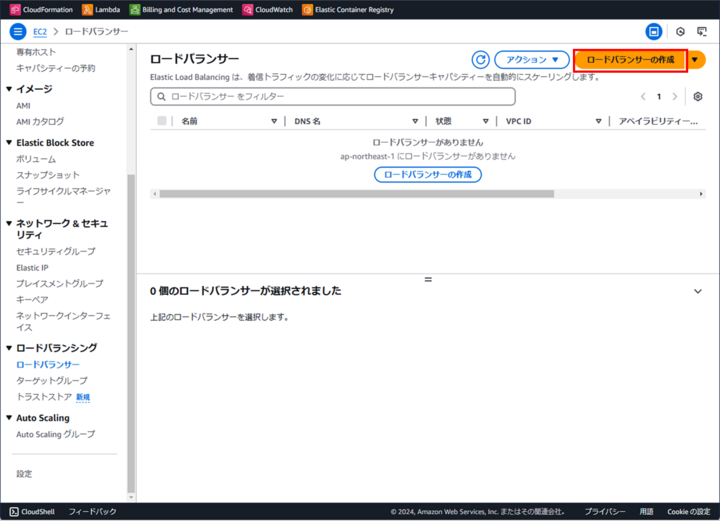
Task: Collapse the Elastic Block Store section
Action: pyautogui.click(x=9, y=143)
